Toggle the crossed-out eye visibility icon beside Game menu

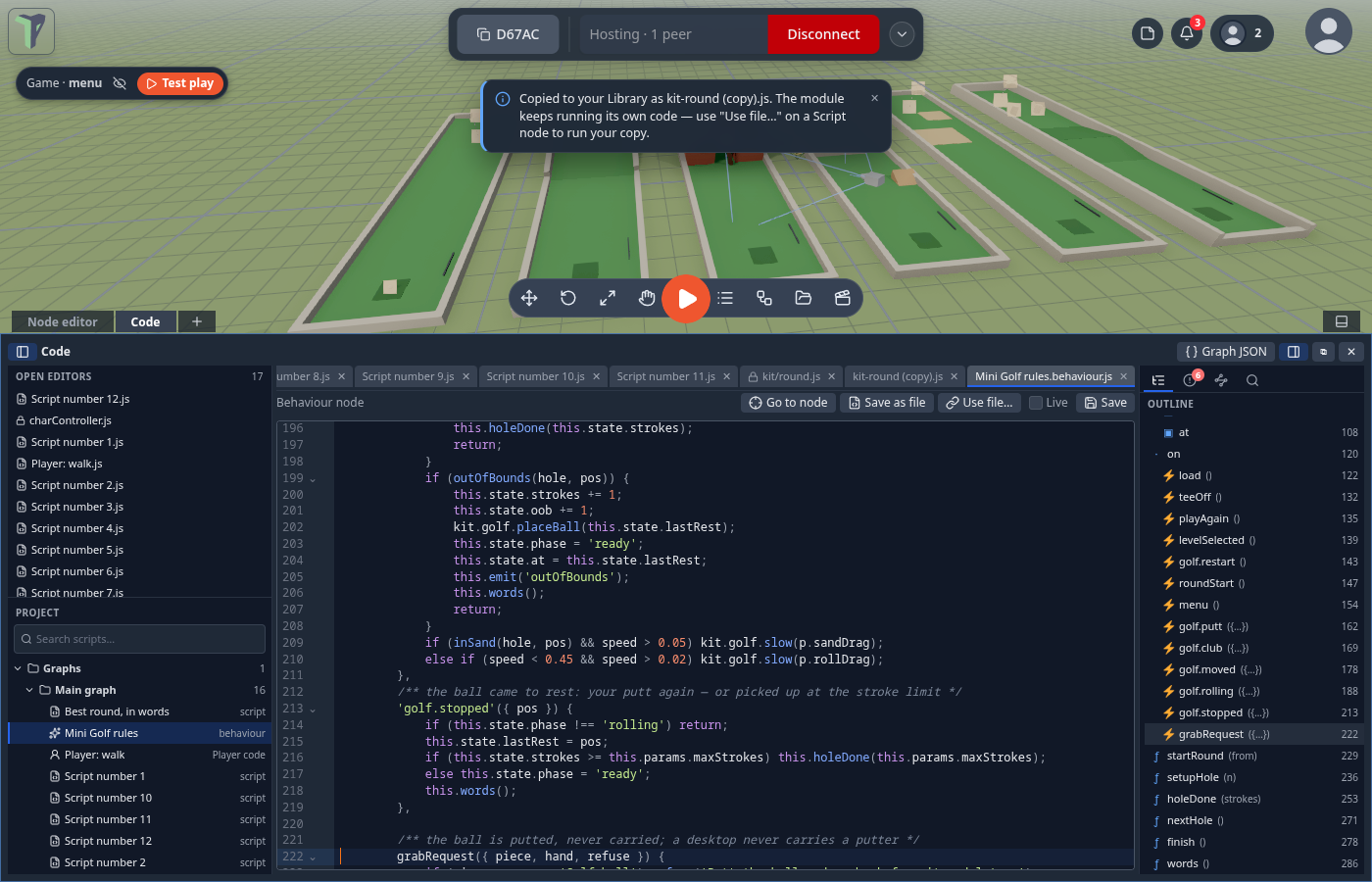[120, 83]
